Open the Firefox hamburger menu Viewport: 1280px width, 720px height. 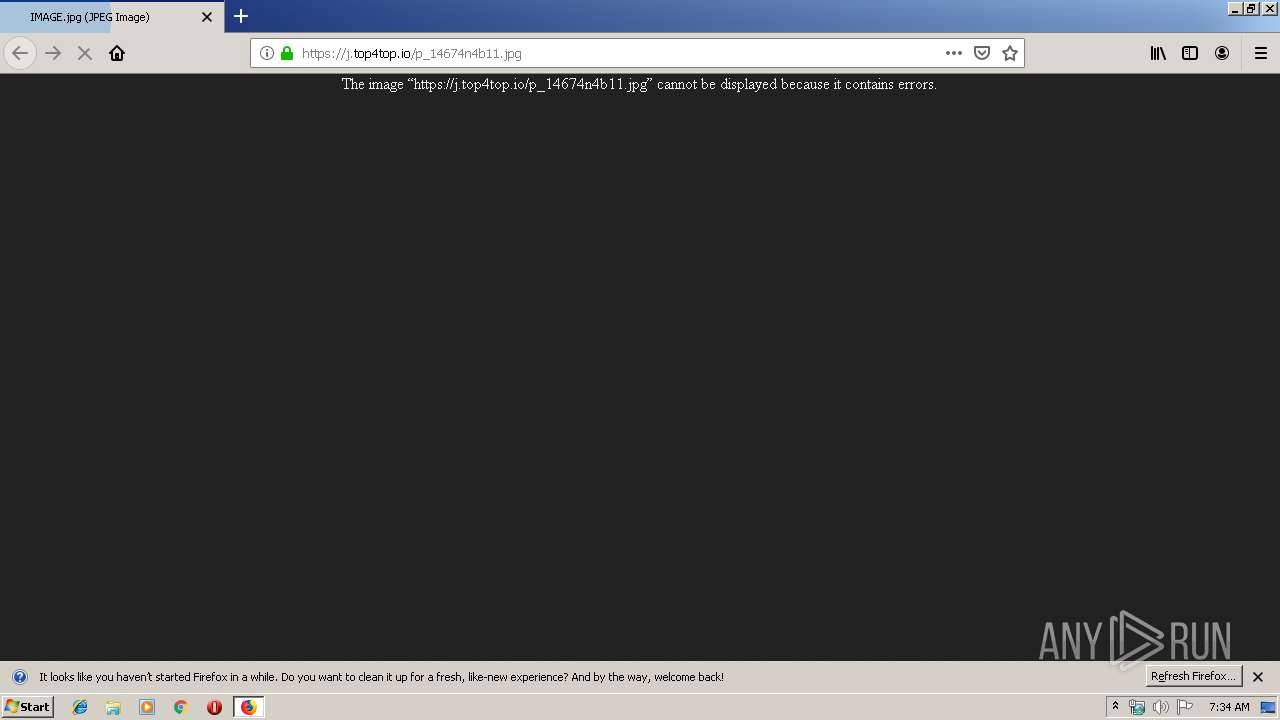coord(1261,53)
